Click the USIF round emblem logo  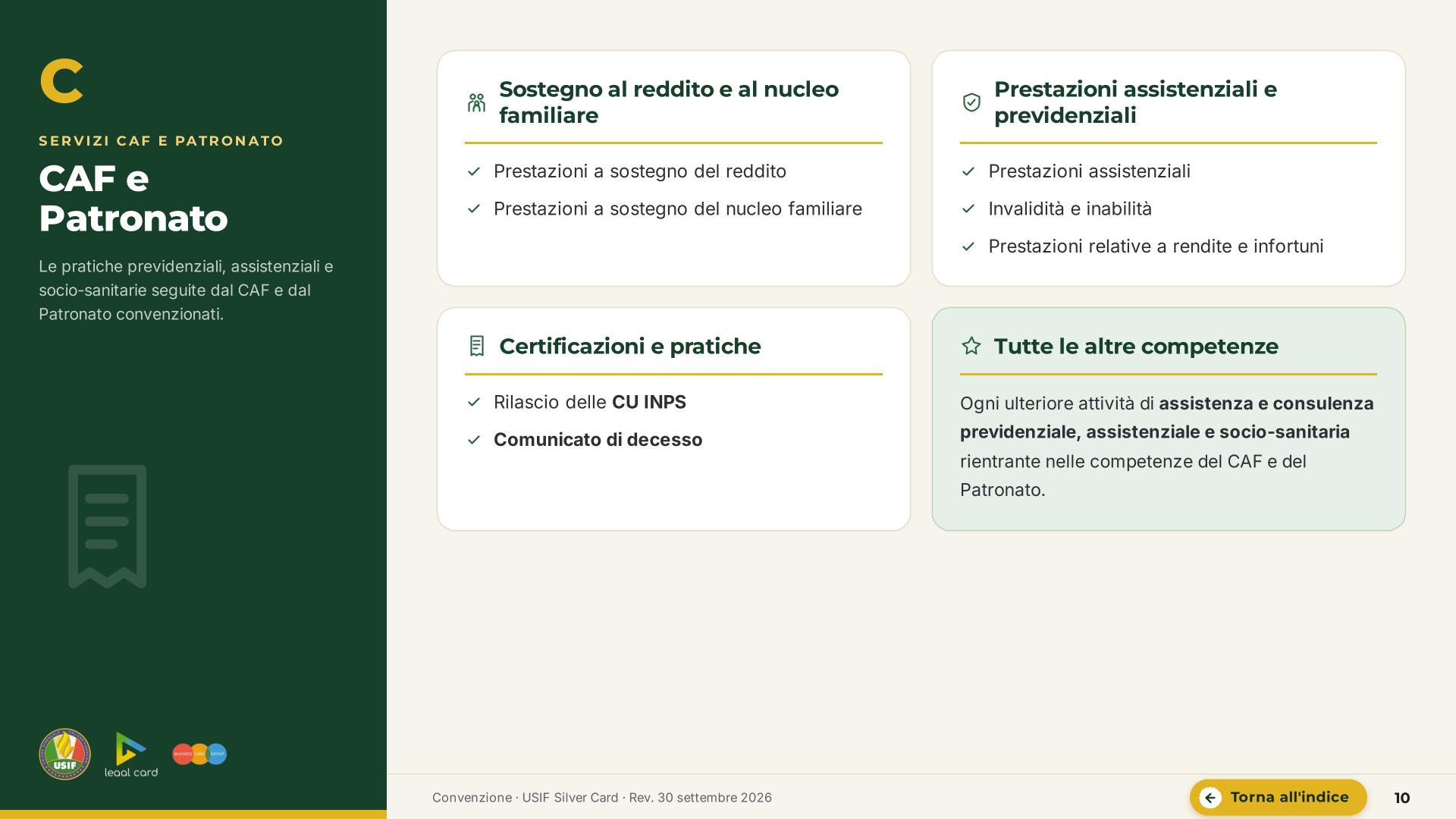point(64,754)
